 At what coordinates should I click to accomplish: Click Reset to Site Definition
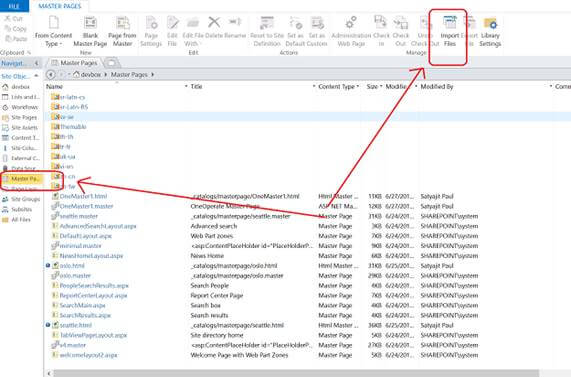click(267, 31)
